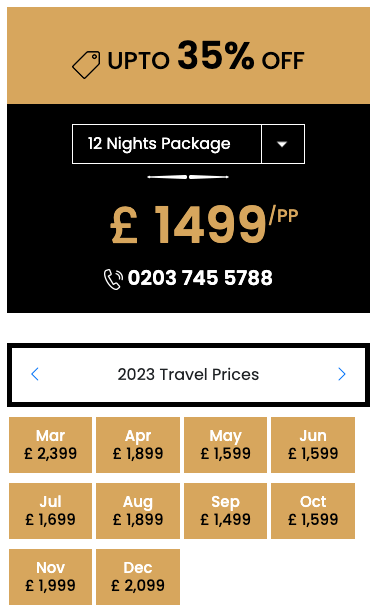Choose the Jun £1,599 price tile

point(313,445)
